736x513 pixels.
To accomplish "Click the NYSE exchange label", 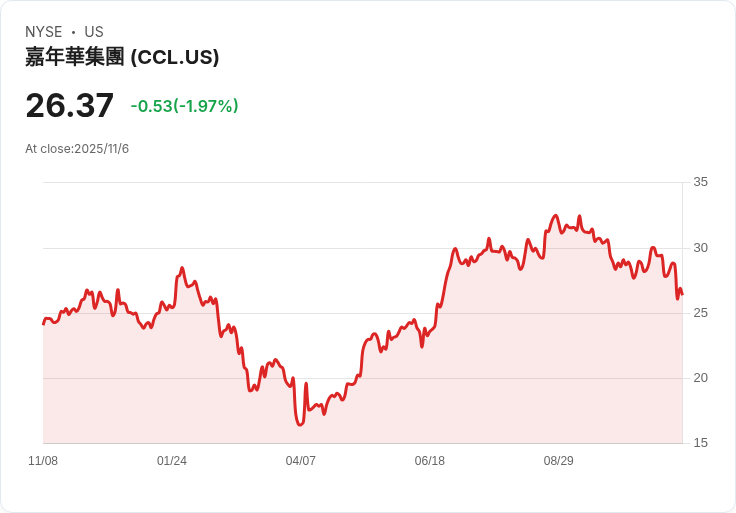I will (43, 32).
